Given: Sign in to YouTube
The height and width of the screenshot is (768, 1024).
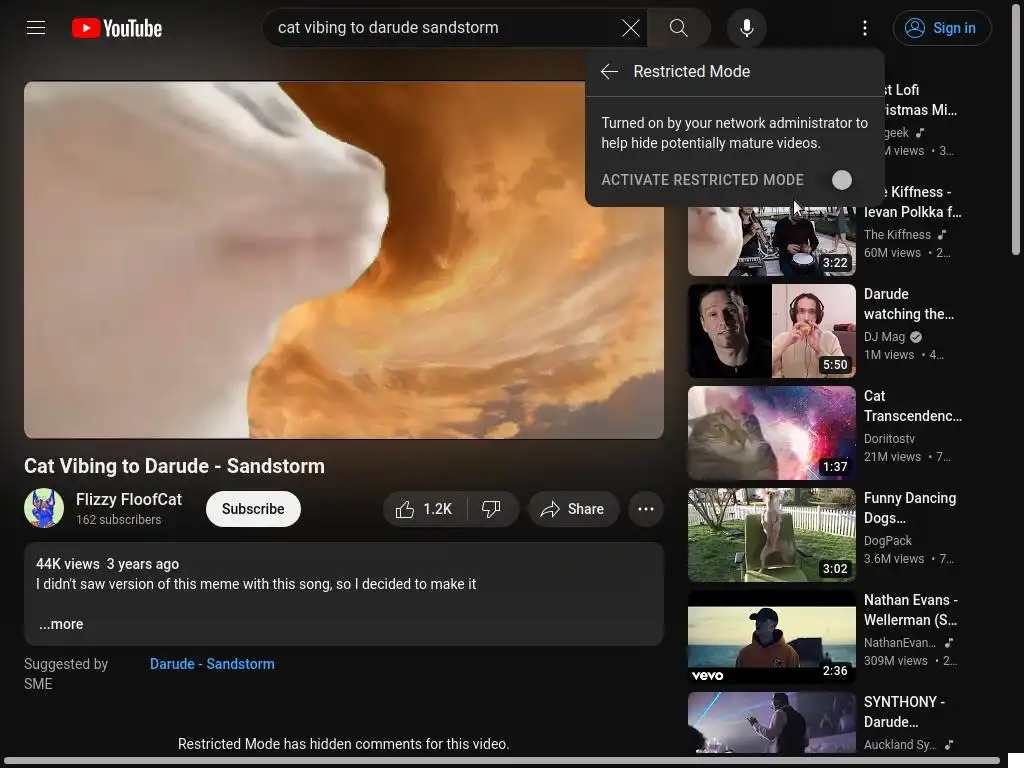Looking at the screenshot, I should [x=942, y=28].
